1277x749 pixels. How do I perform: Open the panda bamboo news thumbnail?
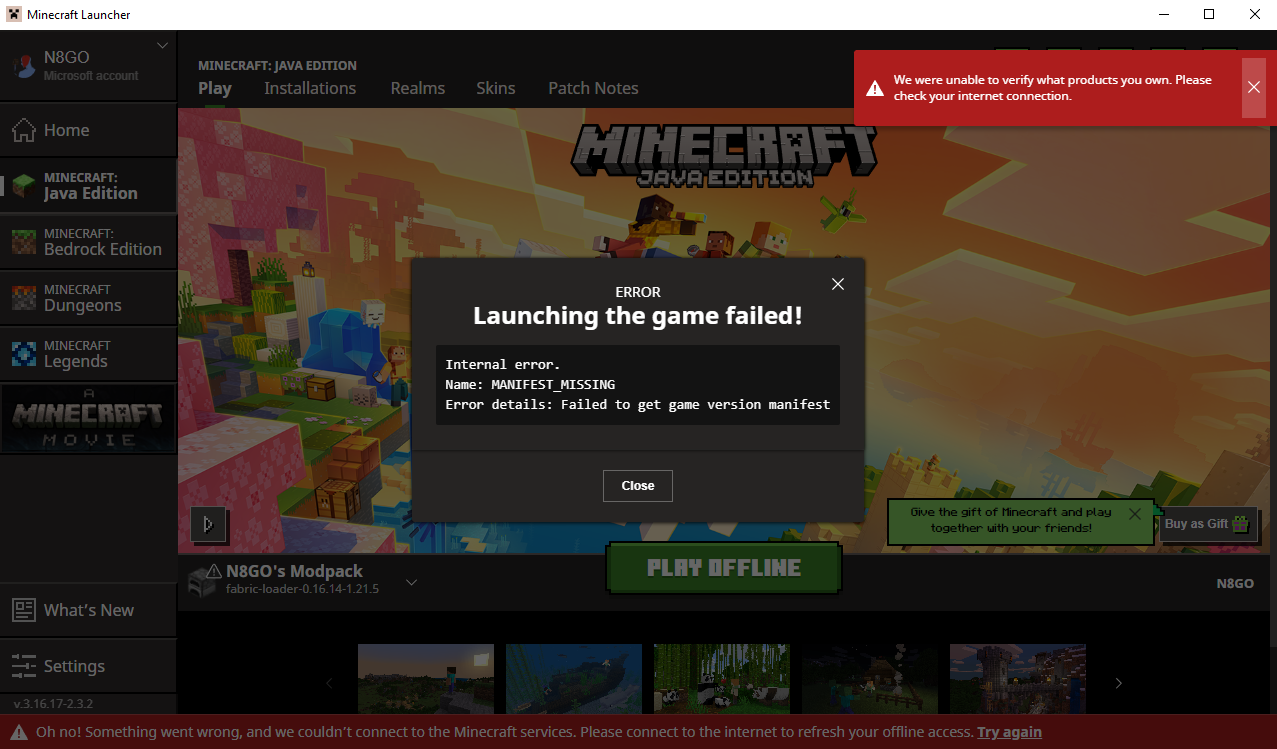tap(722, 679)
